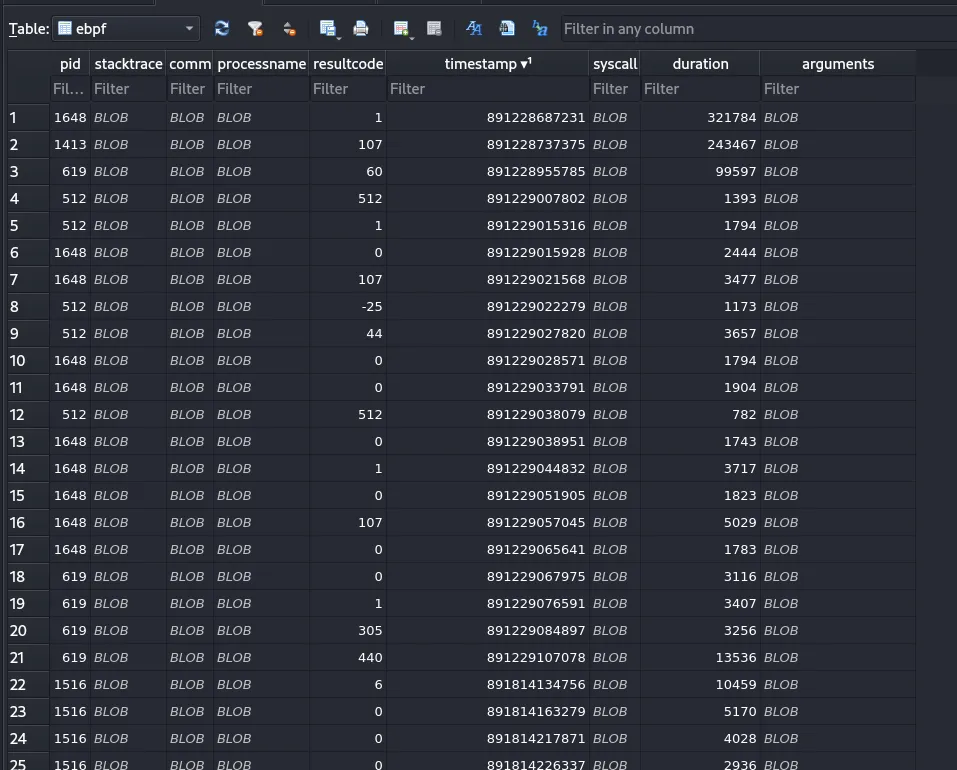Clear sorting order icon
Screen dimensions: 957x770
(x=289, y=29)
